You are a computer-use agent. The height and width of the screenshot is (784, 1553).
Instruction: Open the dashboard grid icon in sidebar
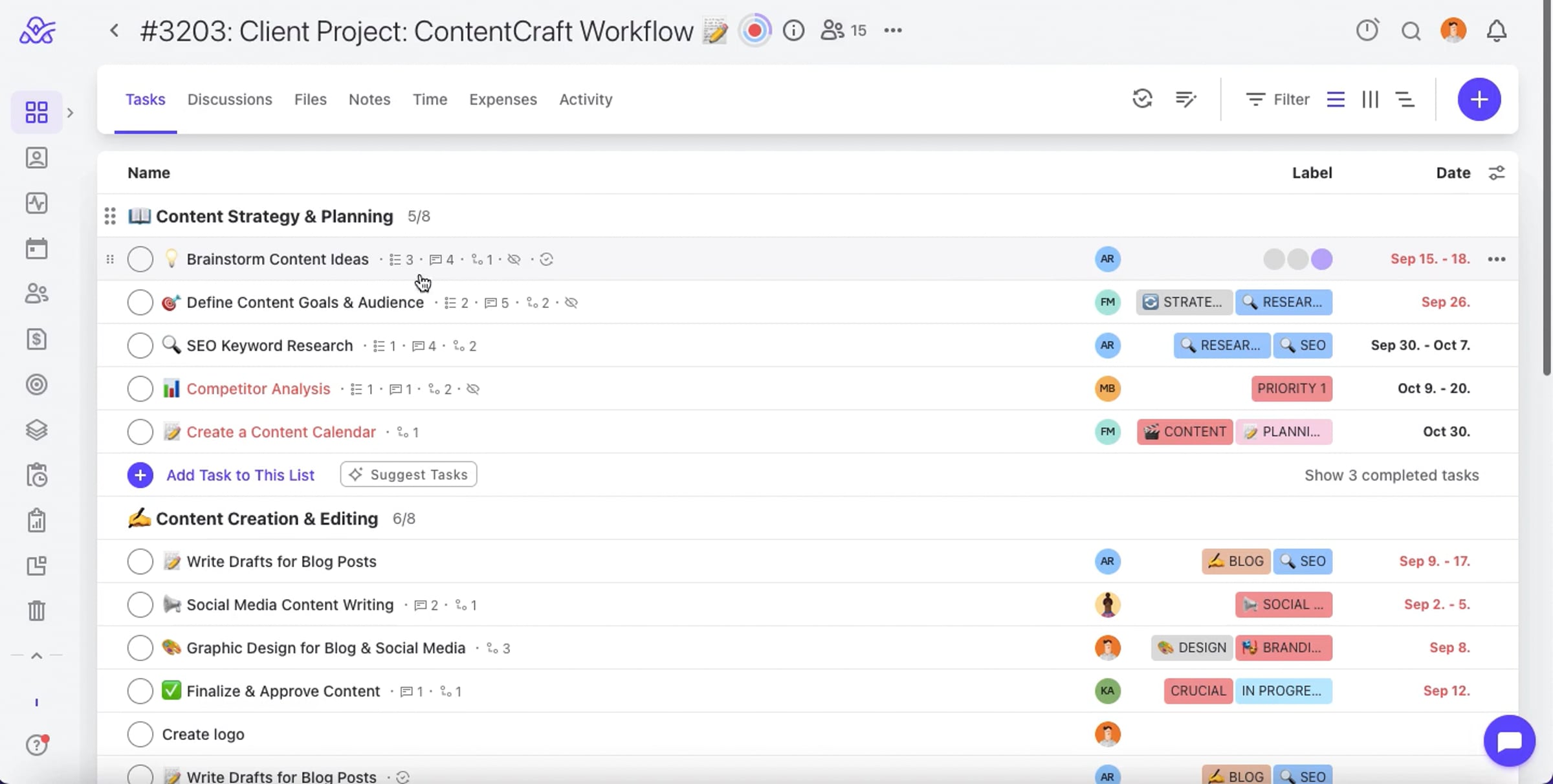coord(36,112)
